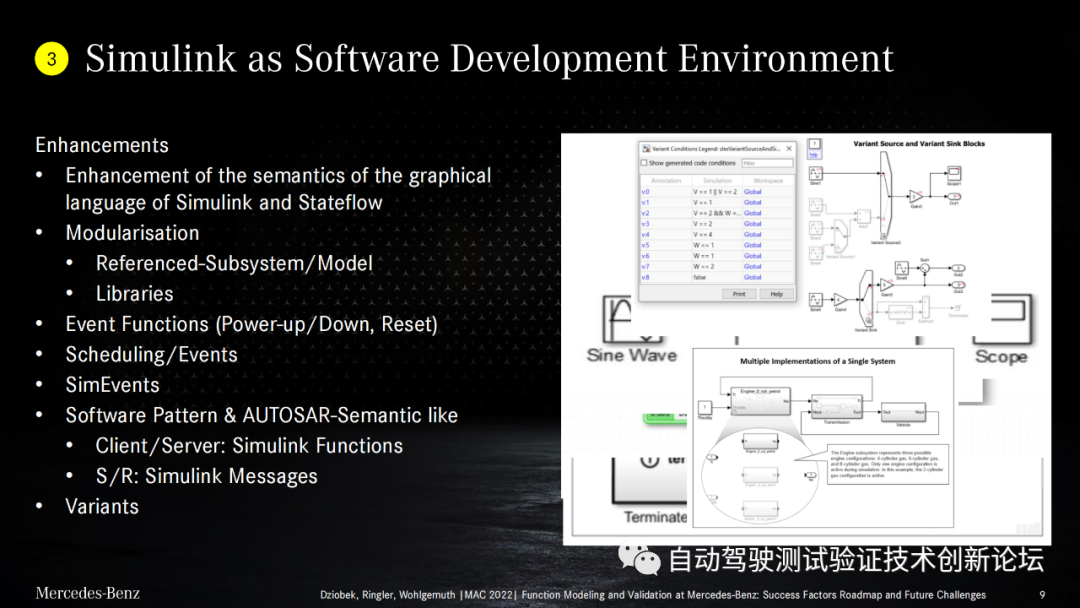Select the Vehicle subsystem block
Viewport: 1080px width, 608px height.
(903, 412)
